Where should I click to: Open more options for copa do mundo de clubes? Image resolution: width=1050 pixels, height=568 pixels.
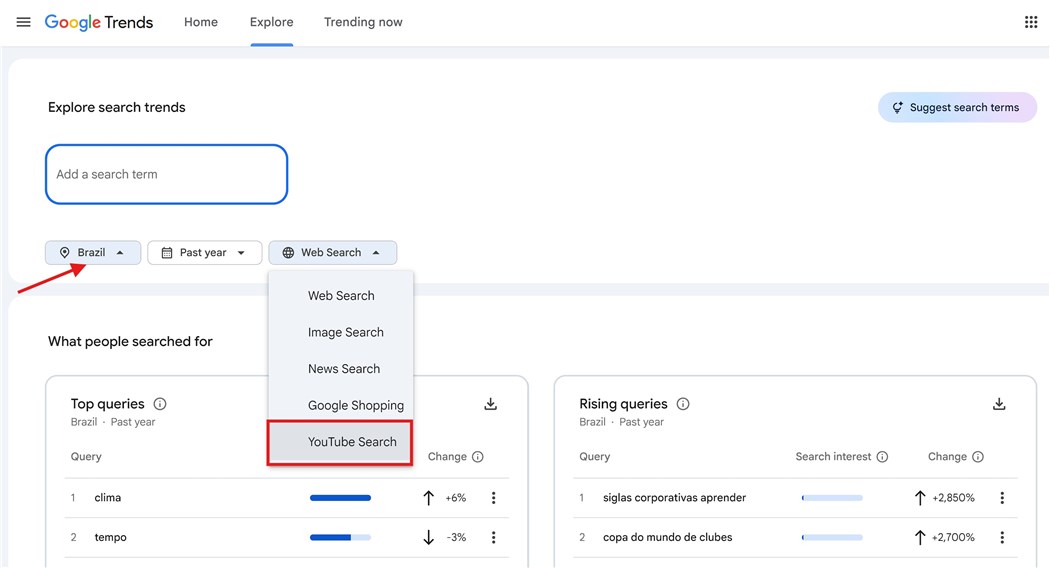(1002, 537)
